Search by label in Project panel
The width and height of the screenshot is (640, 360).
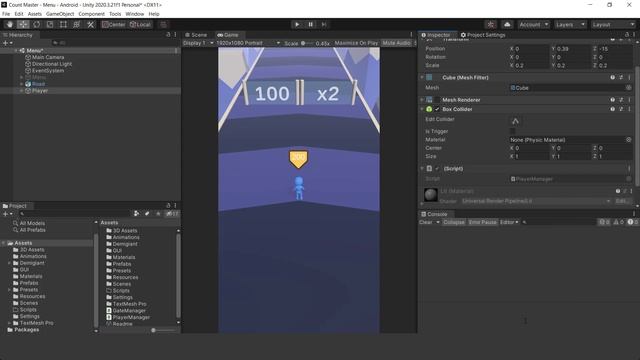point(147,213)
